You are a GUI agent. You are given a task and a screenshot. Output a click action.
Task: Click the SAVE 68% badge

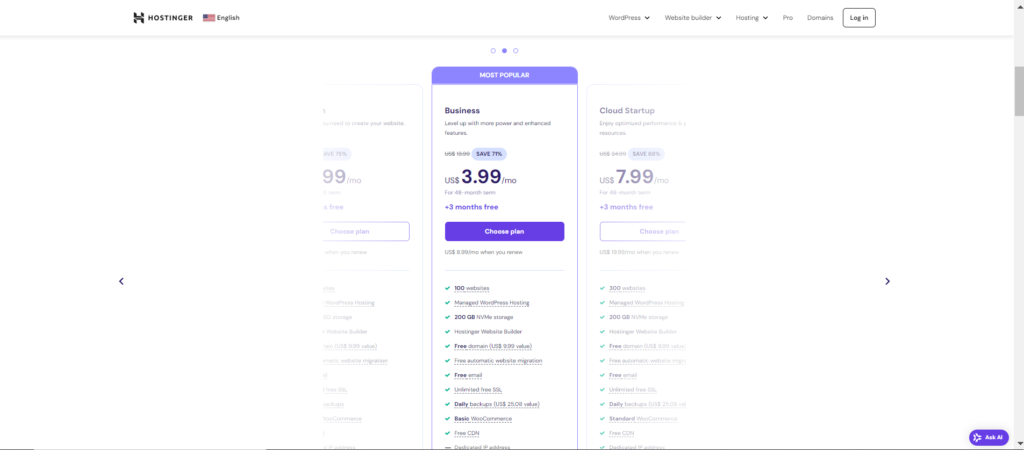click(647, 153)
